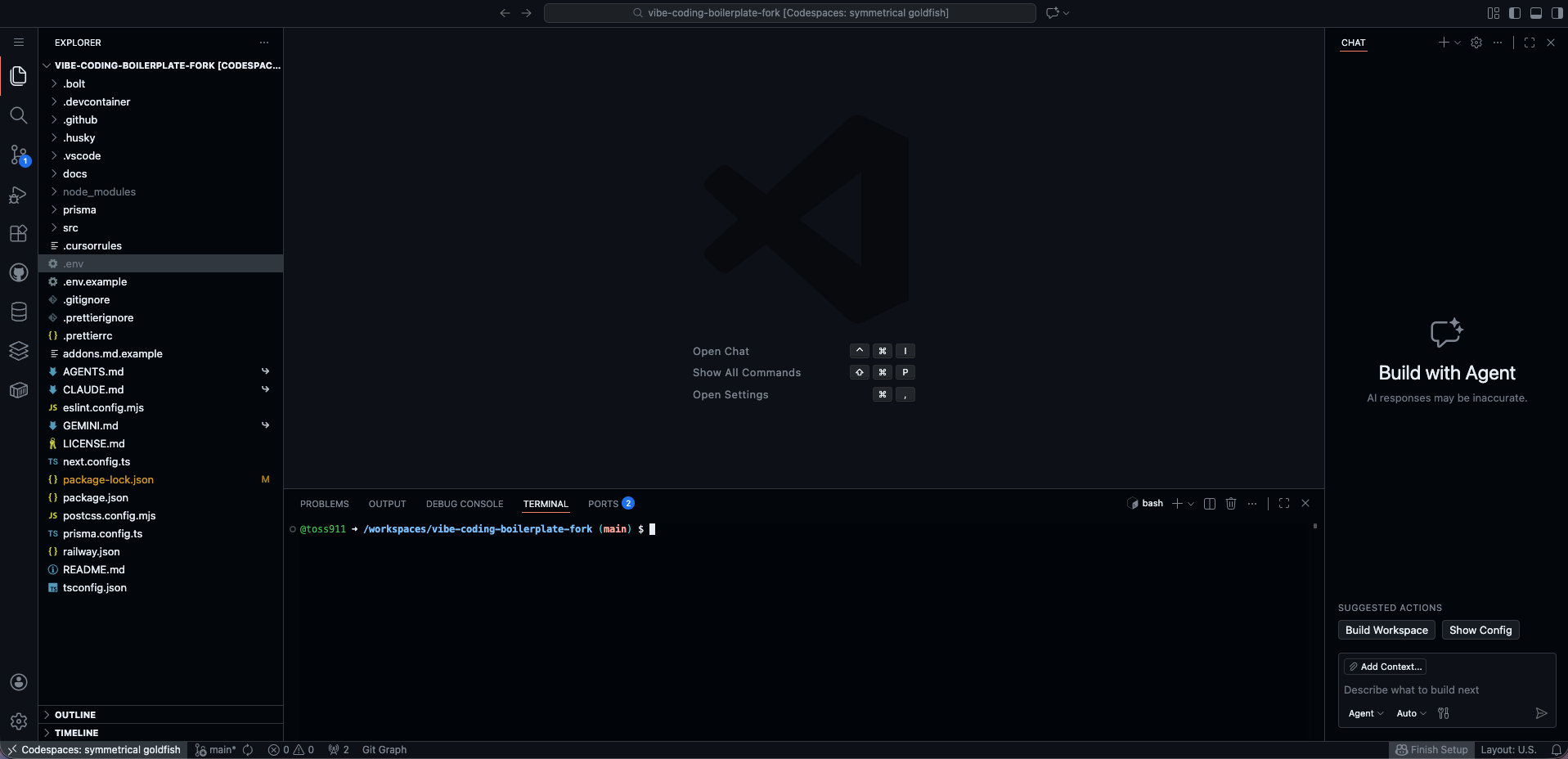Open the database sidebar icon
This screenshot has width=1568, height=759.
(x=18, y=312)
